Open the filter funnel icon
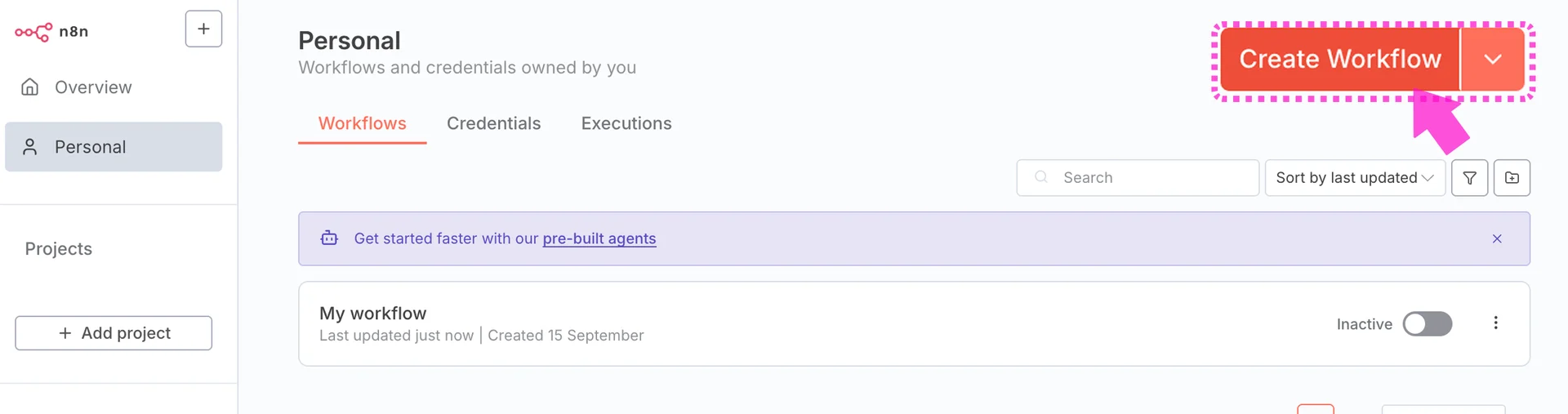This screenshot has width=1568, height=414. click(x=1469, y=178)
